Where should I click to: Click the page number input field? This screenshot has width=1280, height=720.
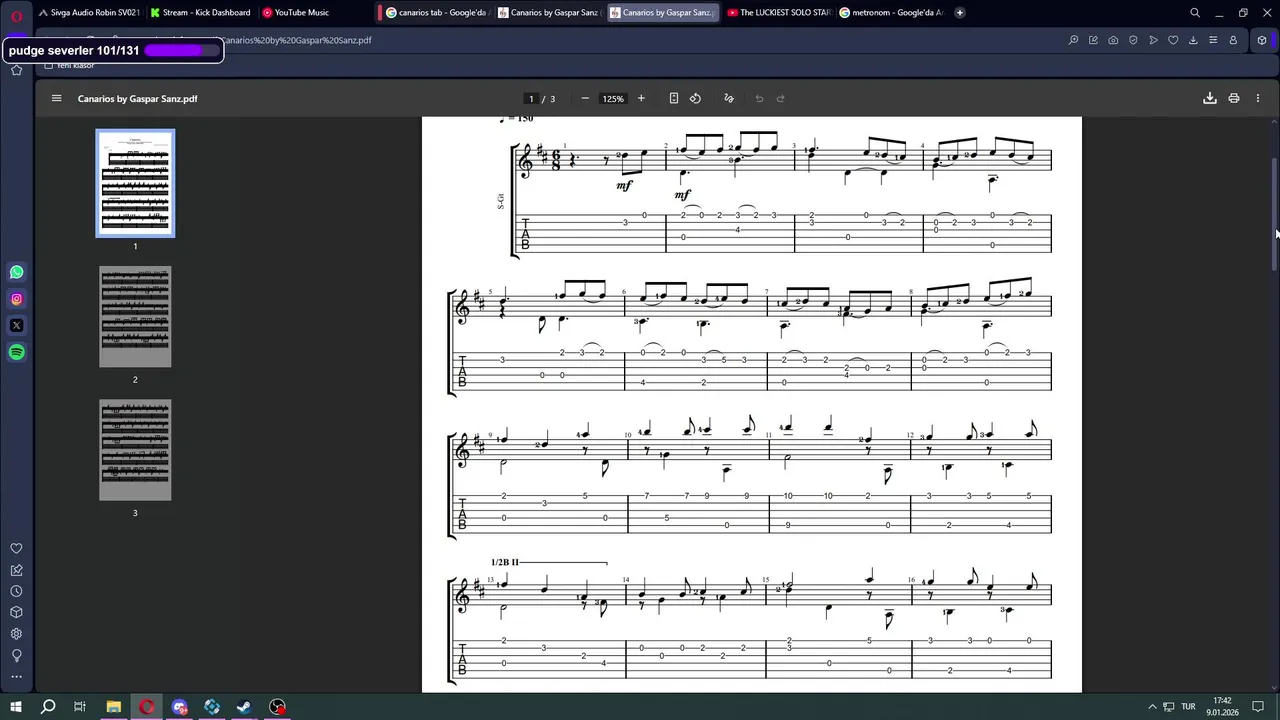[531, 98]
